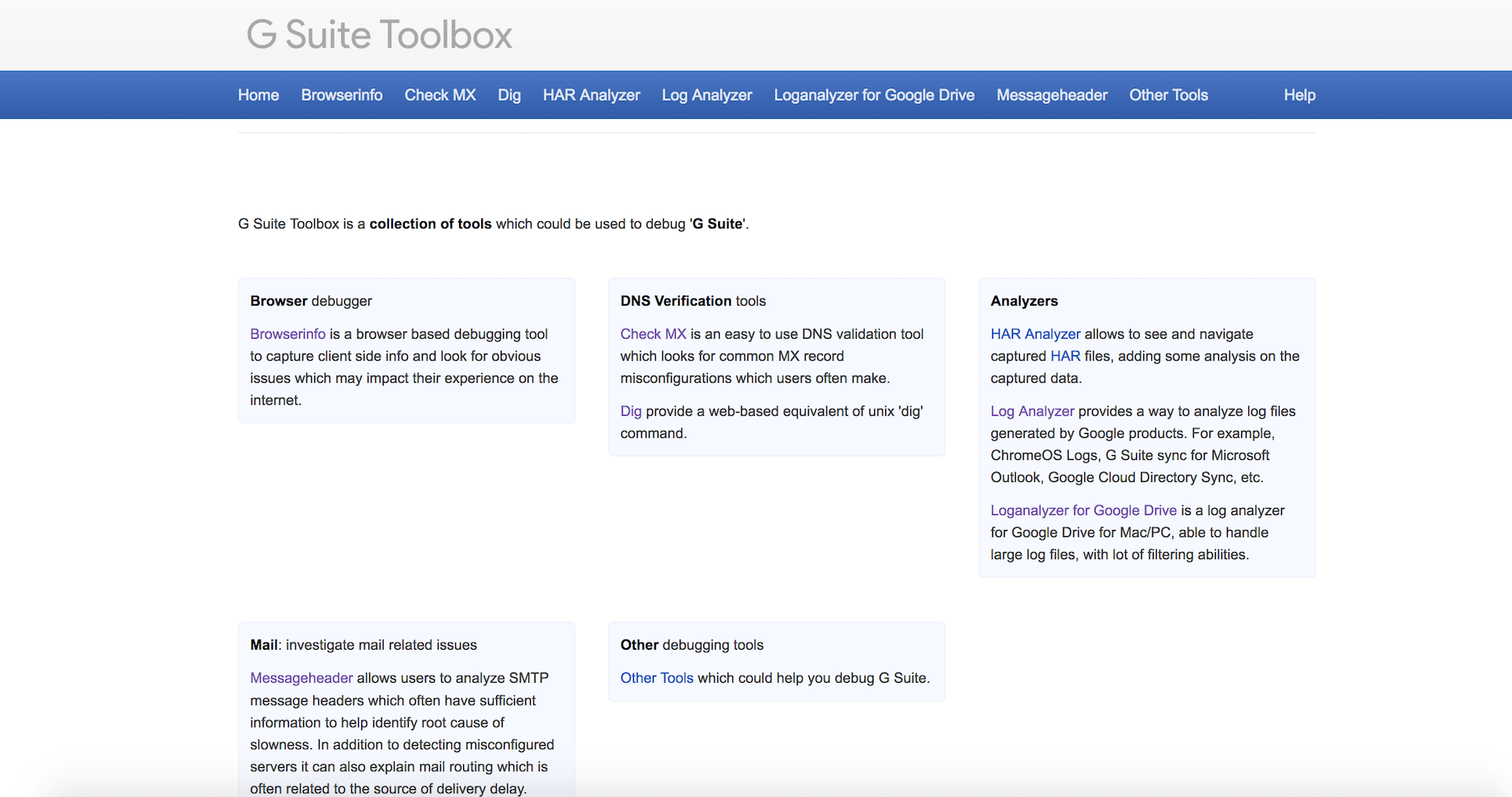Open the Dig link in DNS Verification card
1512x797 pixels.
[x=631, y=411]
